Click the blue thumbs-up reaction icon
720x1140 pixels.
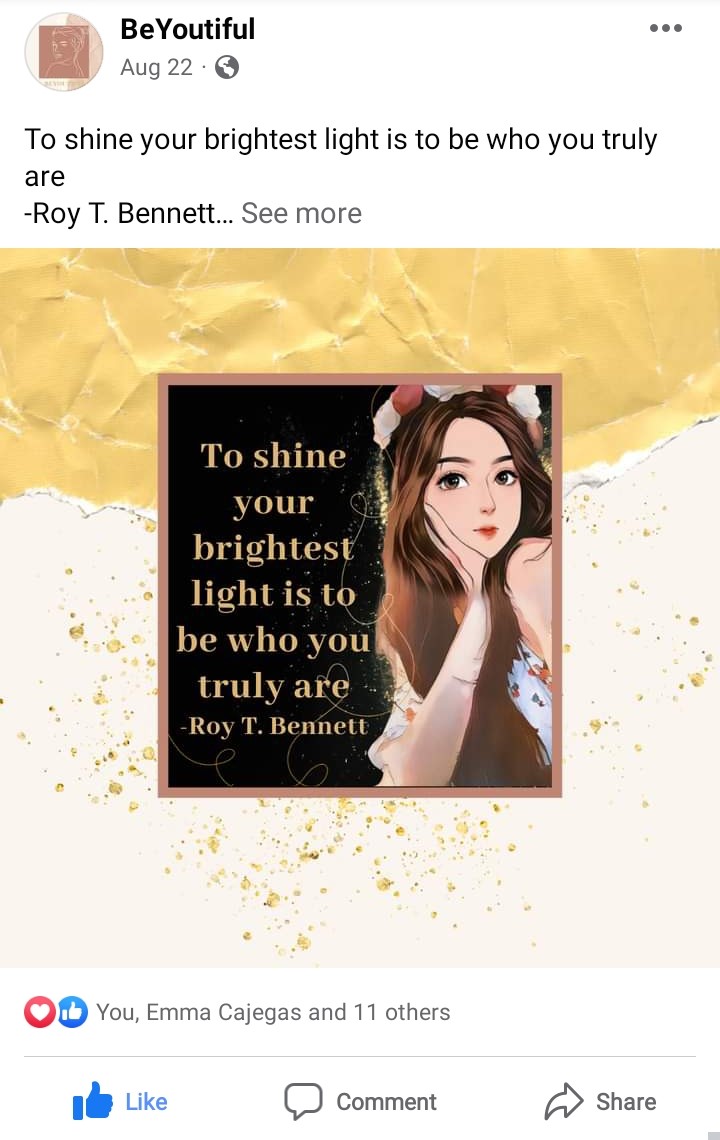72,1012
